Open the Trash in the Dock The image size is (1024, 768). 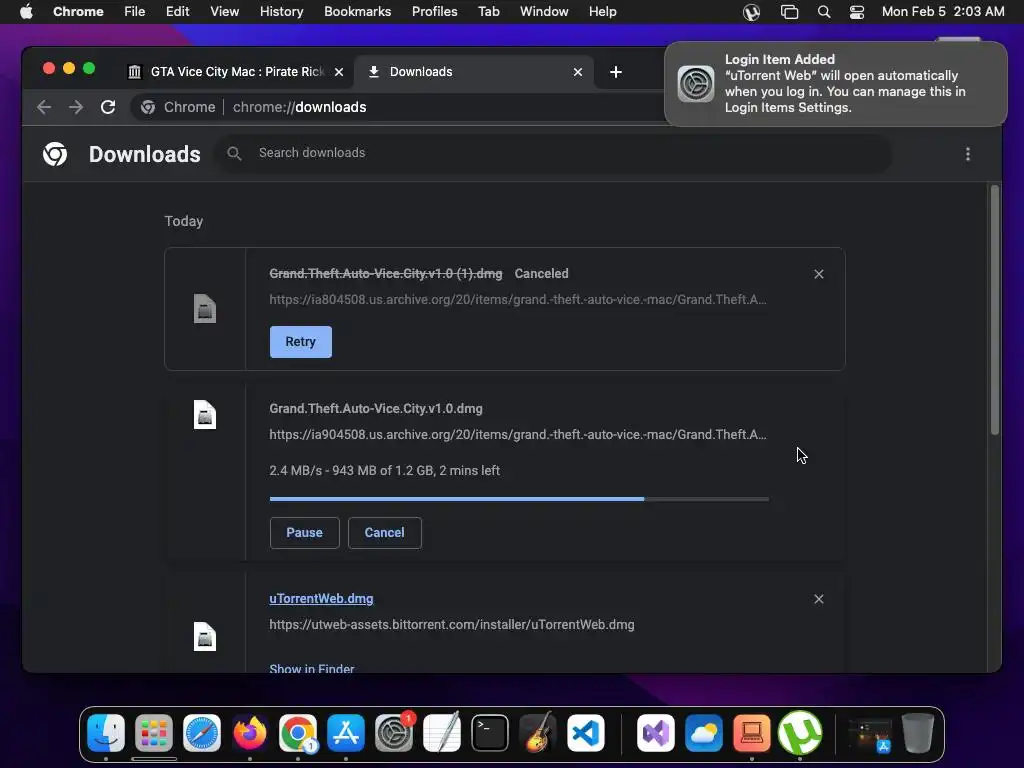click(918, 733)
